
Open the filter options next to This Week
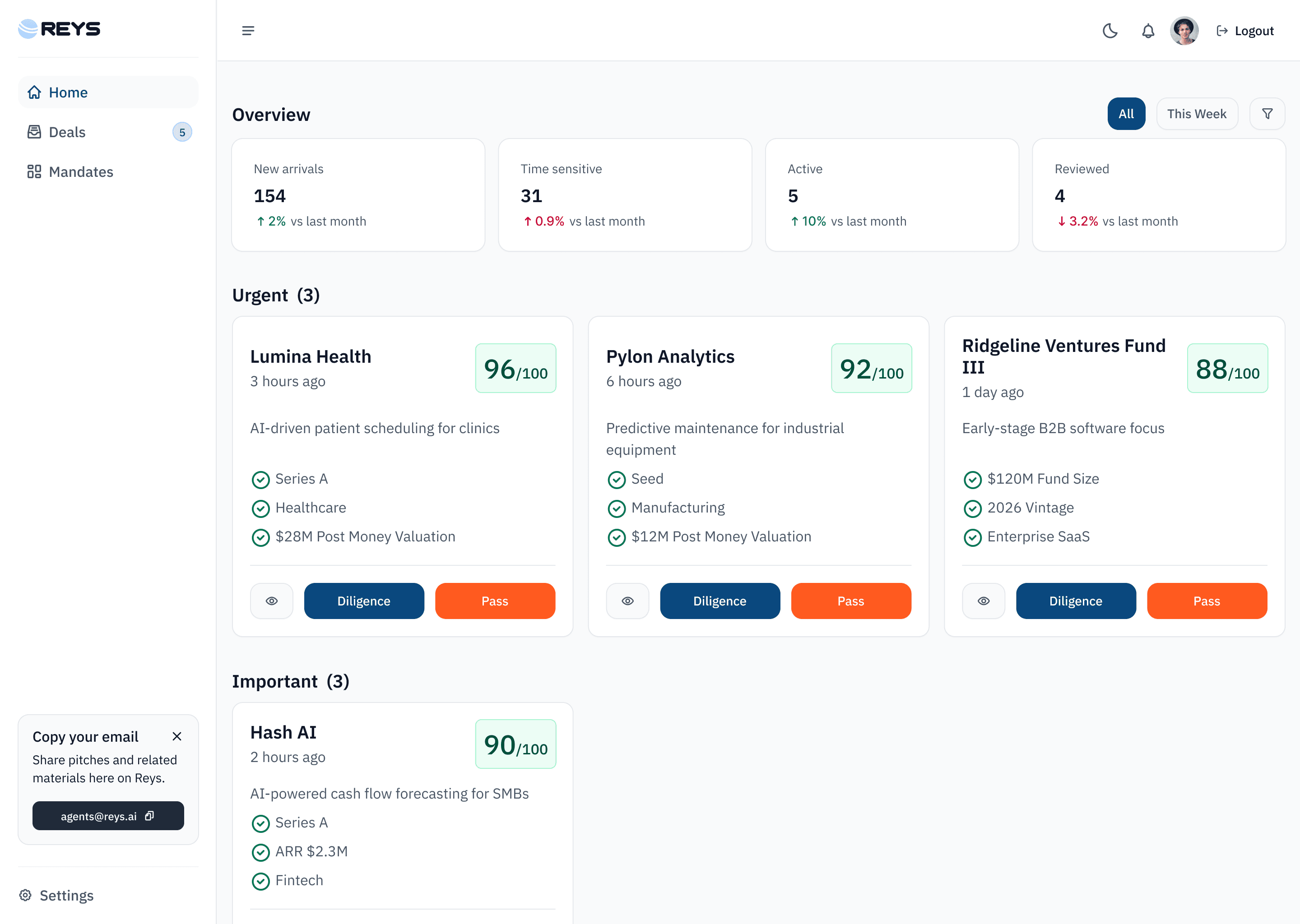[1267, 113]
